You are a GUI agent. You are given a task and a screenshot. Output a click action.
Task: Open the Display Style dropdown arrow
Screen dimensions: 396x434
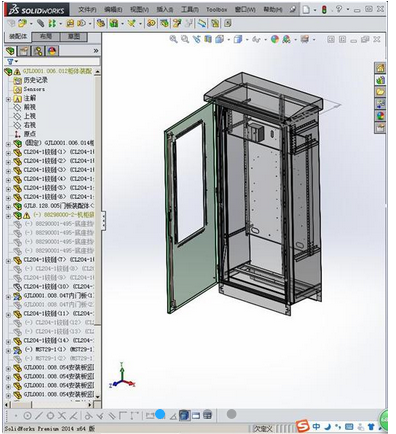tap(247, 40)
